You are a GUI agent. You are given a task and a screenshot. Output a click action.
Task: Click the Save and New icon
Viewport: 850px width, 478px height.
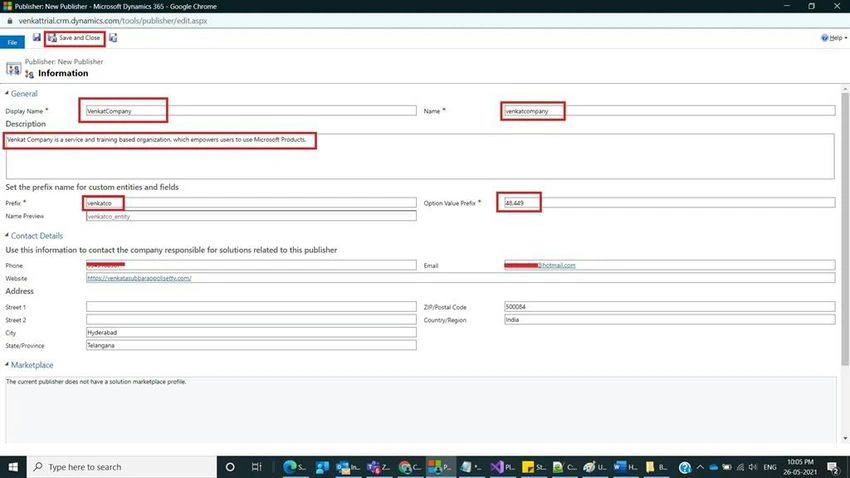(113, 38)
